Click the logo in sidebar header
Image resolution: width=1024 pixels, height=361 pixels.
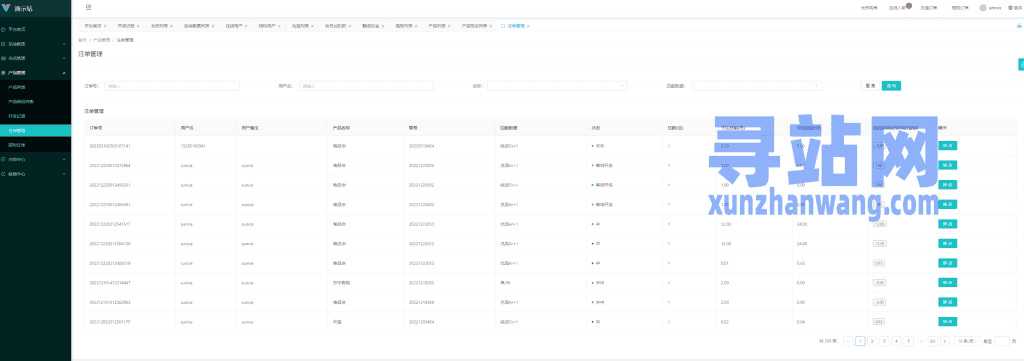click(x=7, y=8)
